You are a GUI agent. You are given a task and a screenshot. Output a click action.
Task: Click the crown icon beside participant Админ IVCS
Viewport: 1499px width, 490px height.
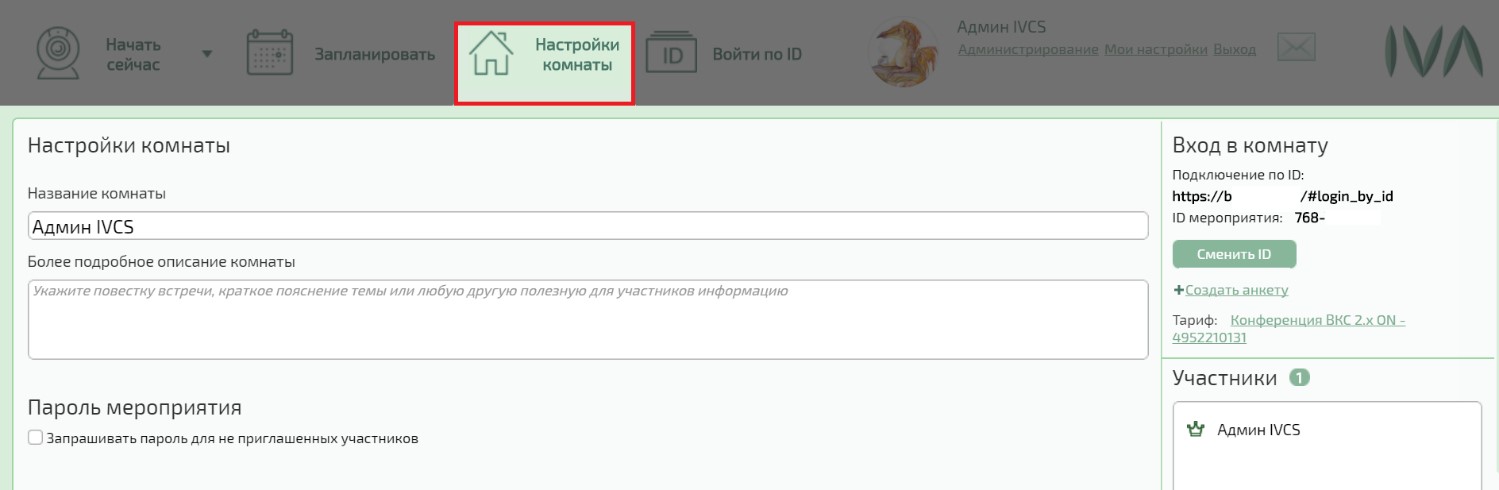tap(1194, 430)
